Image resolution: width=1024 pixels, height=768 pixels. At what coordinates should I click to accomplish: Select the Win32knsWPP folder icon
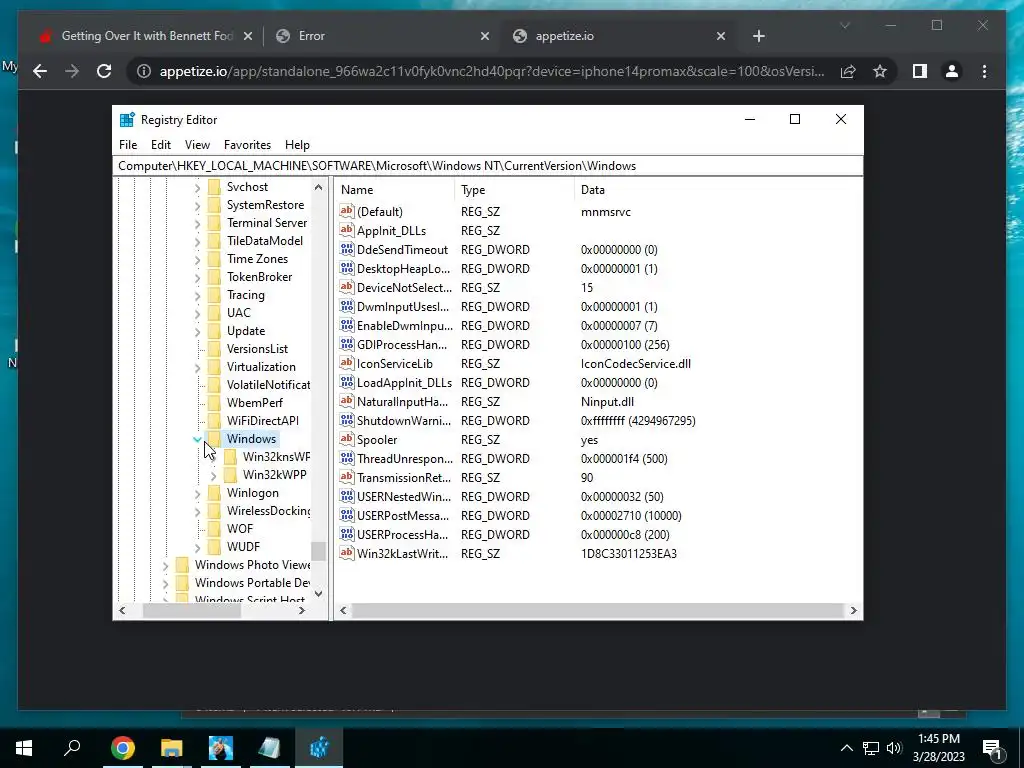(x=231, y=456)
